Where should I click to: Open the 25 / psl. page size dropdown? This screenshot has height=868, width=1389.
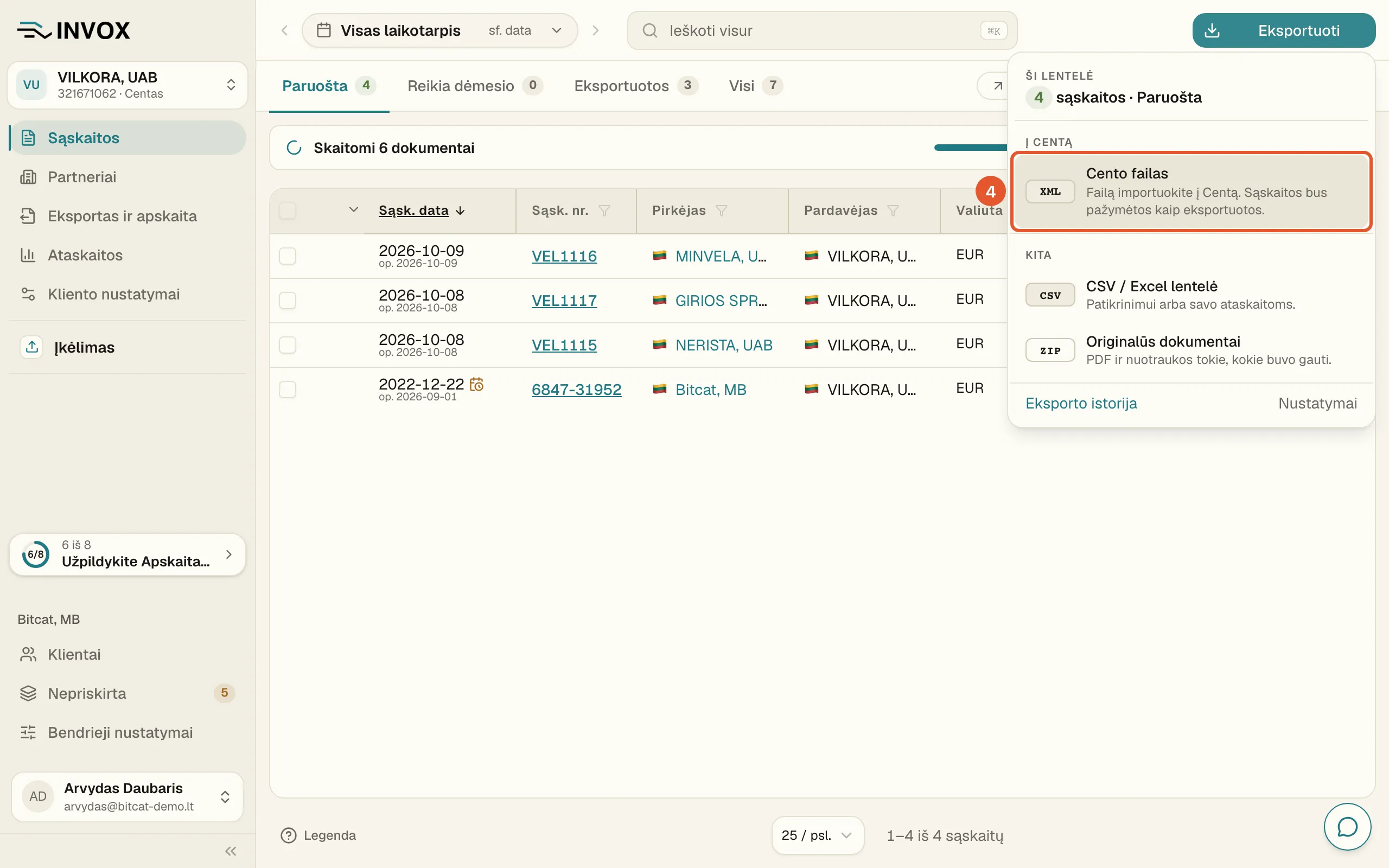point(817,835)
